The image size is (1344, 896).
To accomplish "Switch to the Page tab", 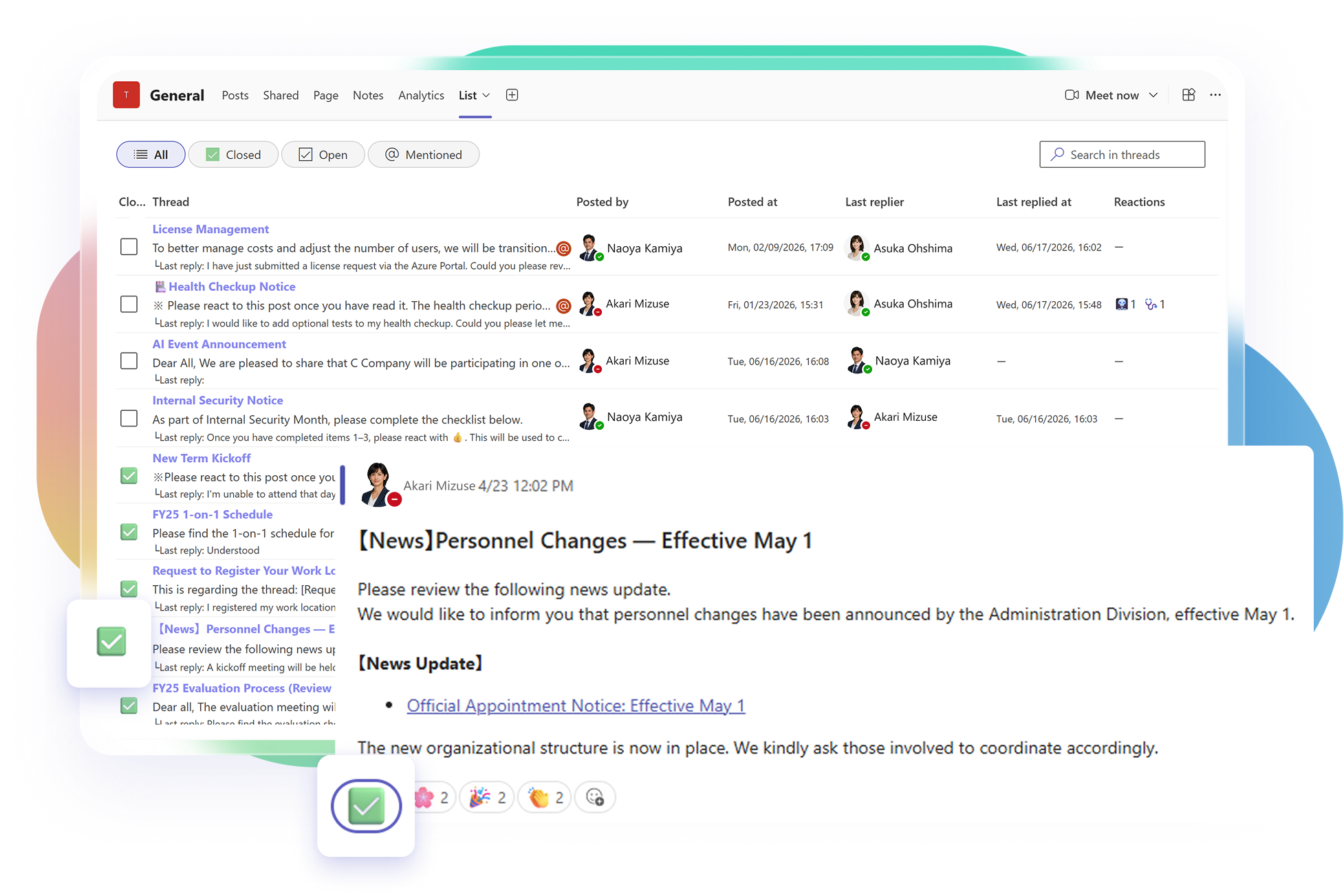I will click(x=326, y=96).
